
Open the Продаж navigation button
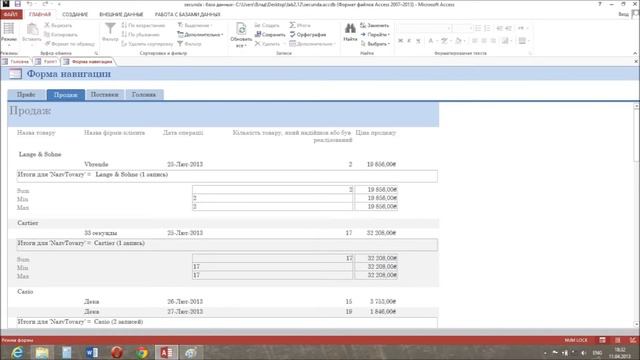[x=66, y=95]
